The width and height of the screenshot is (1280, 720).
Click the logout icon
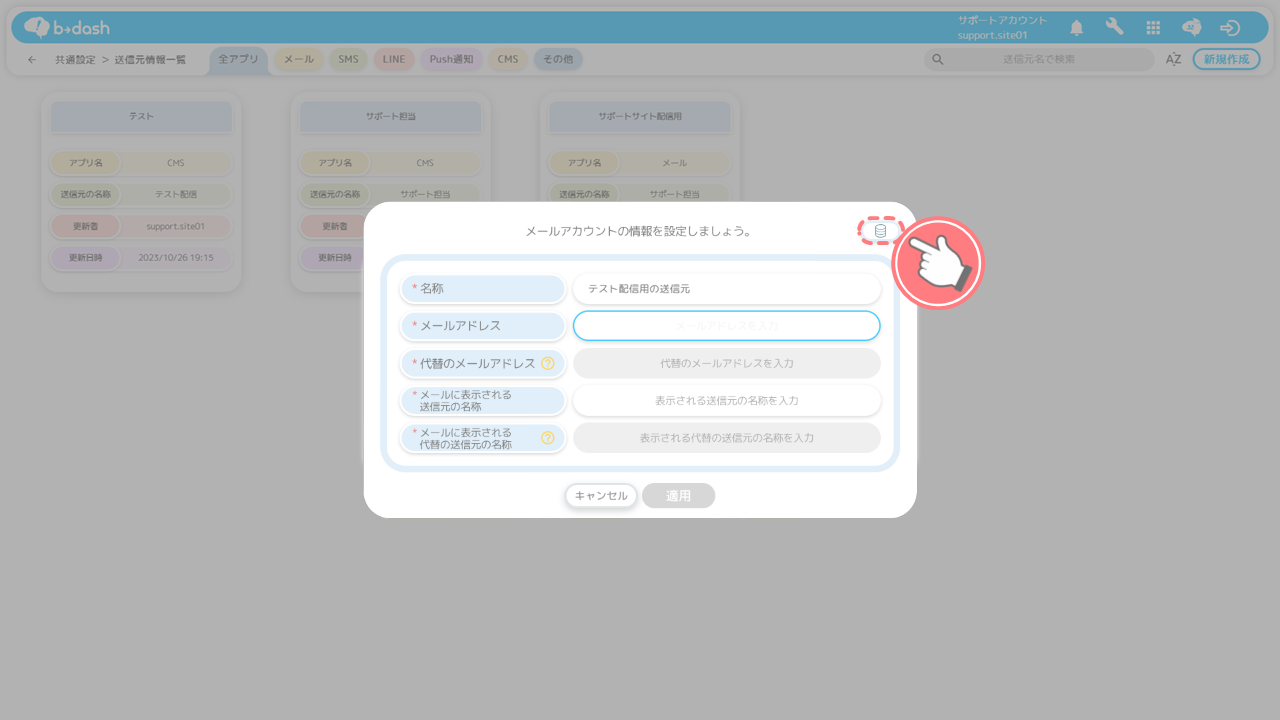pos(1230,27)
